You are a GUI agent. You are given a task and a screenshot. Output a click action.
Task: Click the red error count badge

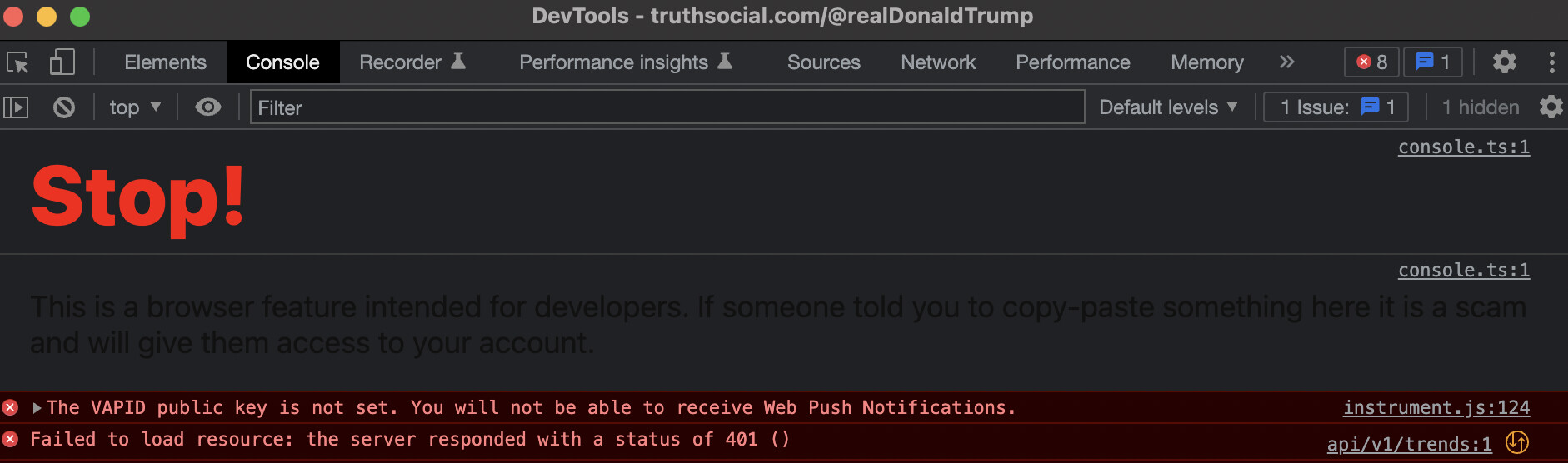[x=1371, y=62]
